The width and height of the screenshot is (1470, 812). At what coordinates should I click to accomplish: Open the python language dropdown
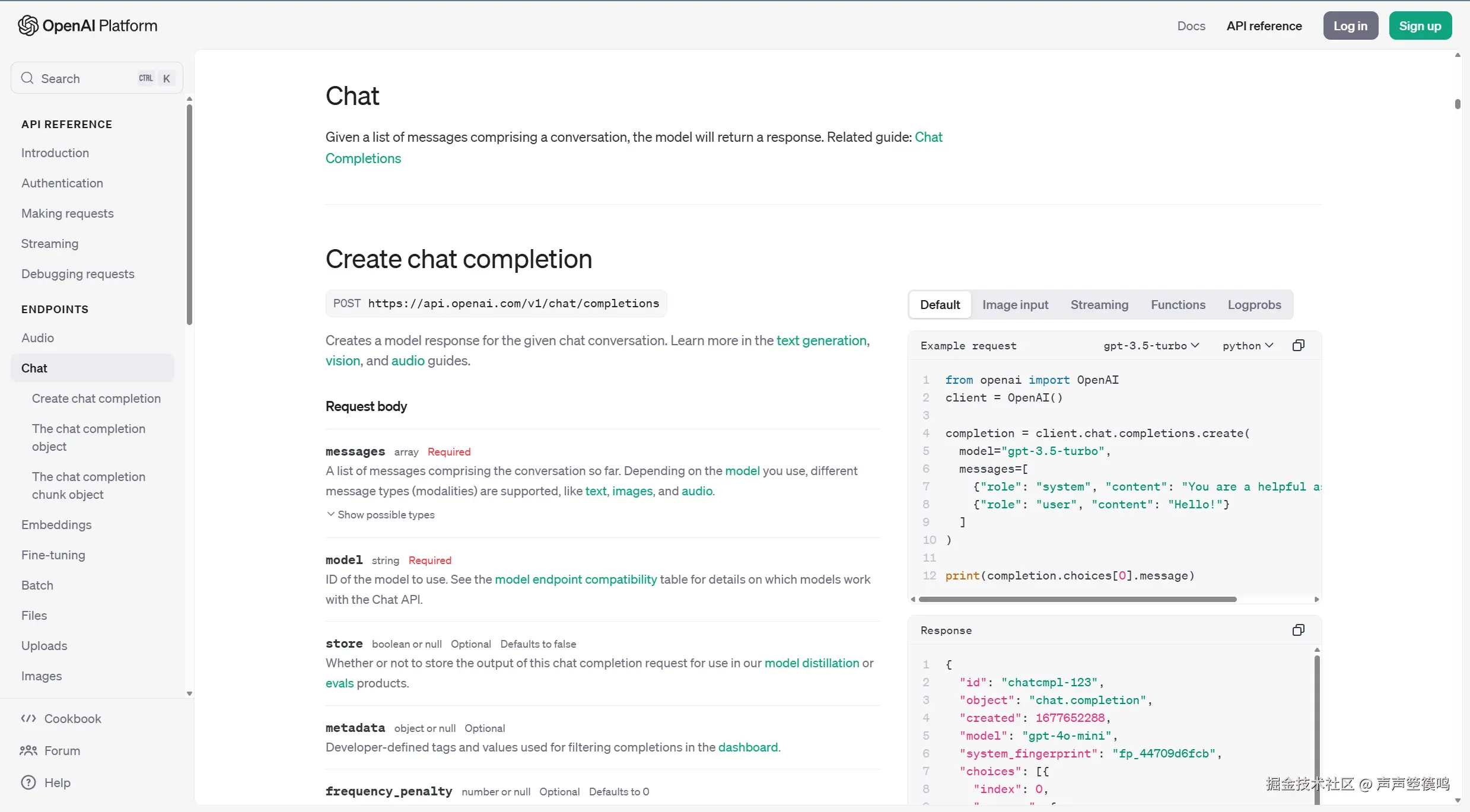(x=1248, y=346)
